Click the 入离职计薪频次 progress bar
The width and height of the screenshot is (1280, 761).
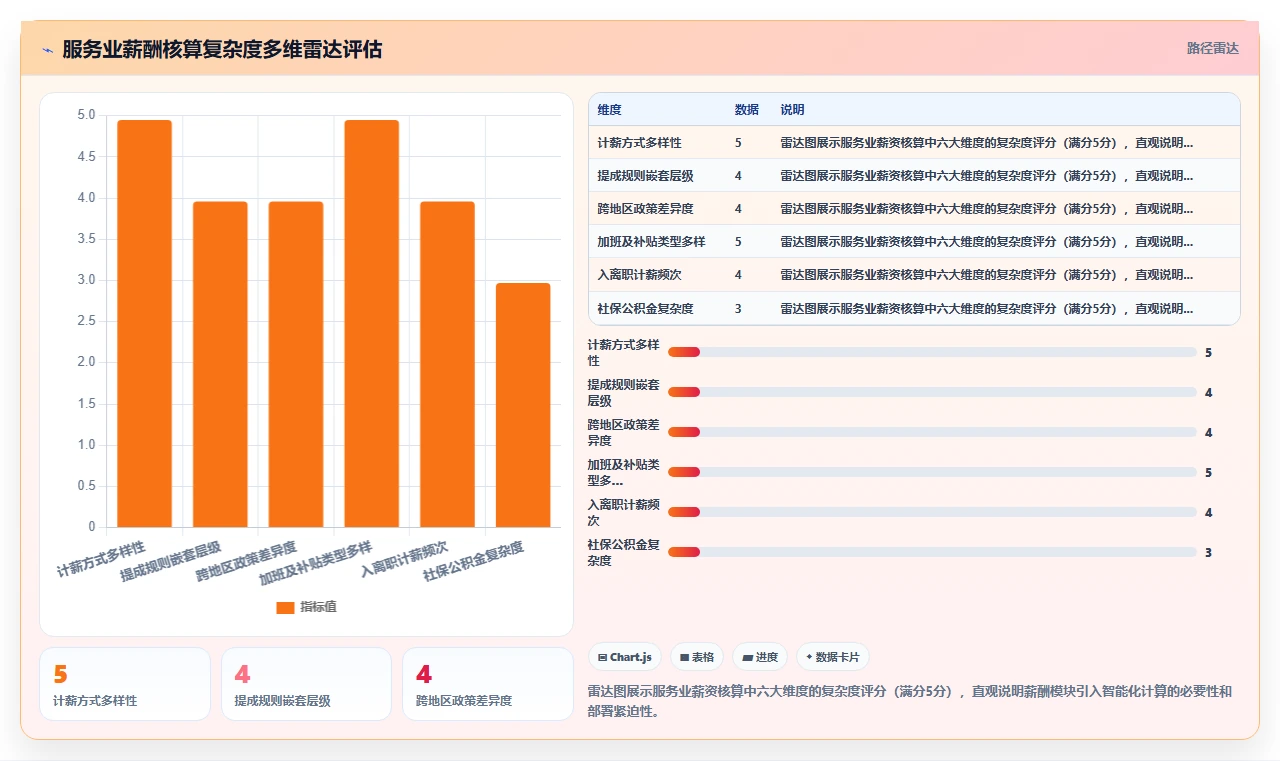coord(932,512)
